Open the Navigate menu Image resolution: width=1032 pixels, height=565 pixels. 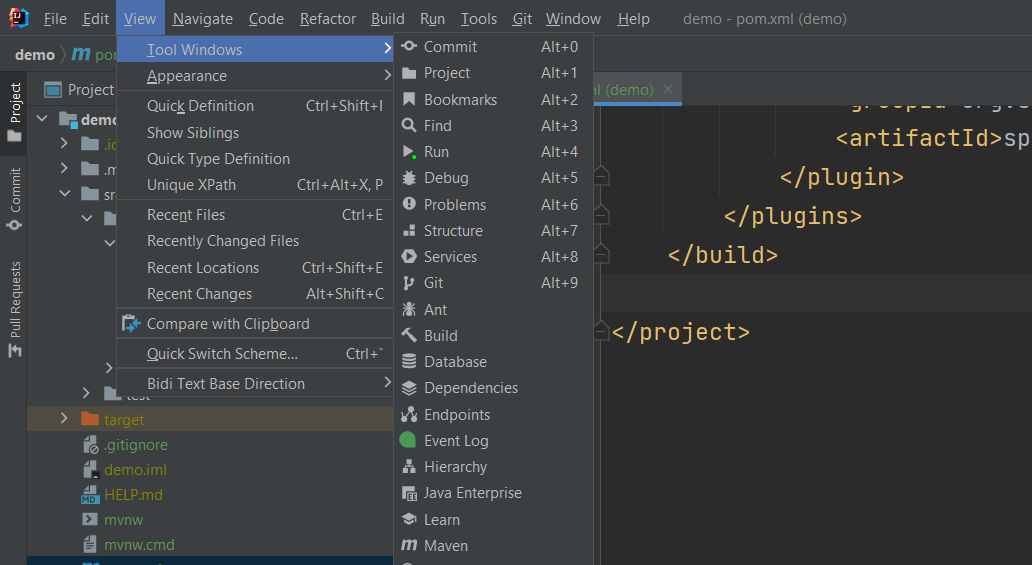[203, 18]
